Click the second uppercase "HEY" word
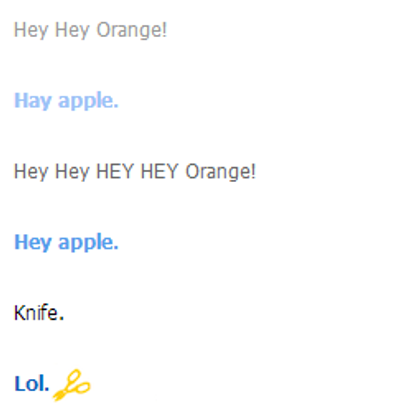This screenshot has width=418, height=420. [x=159, y=171]
